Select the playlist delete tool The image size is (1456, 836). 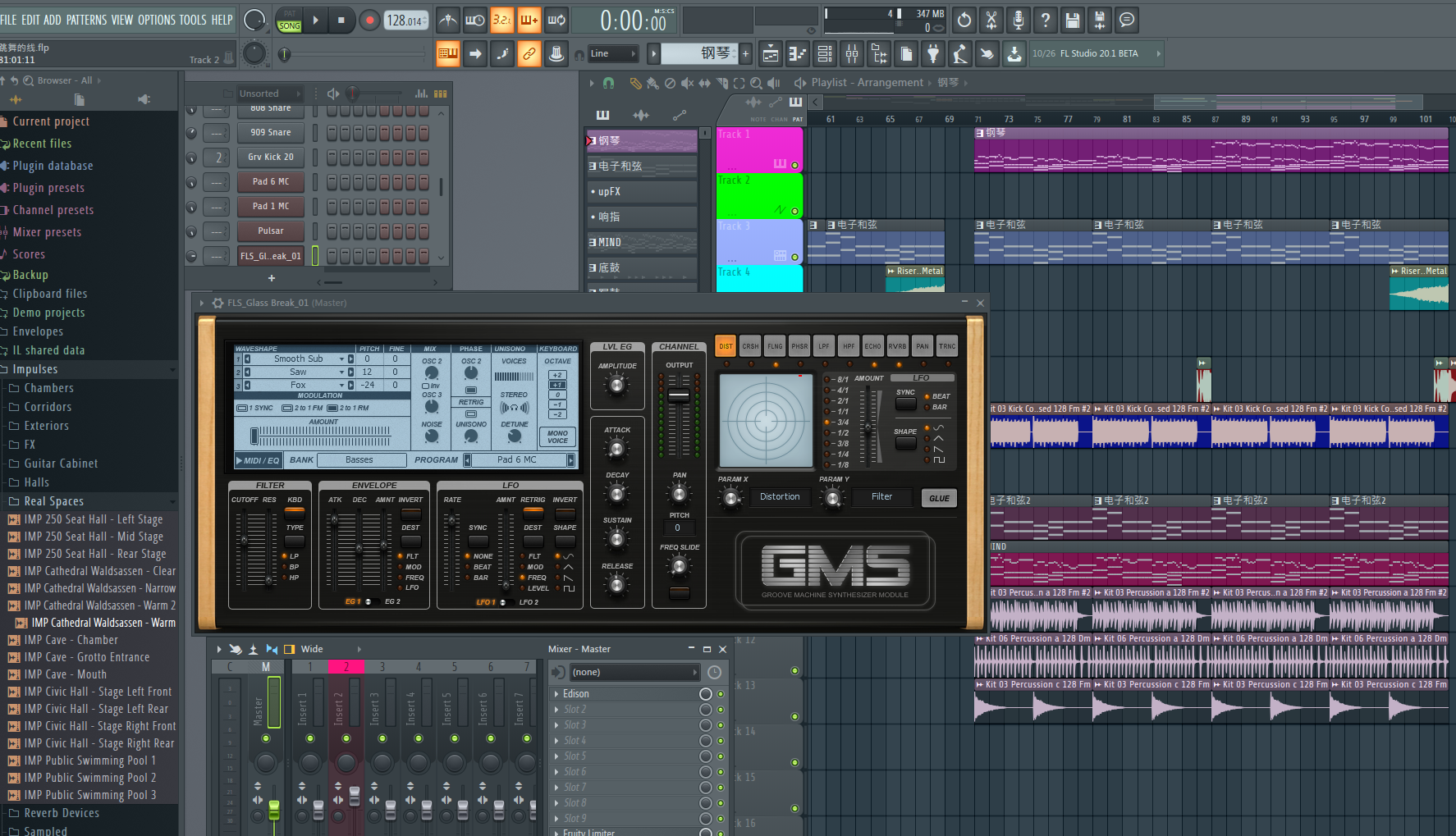670,83
